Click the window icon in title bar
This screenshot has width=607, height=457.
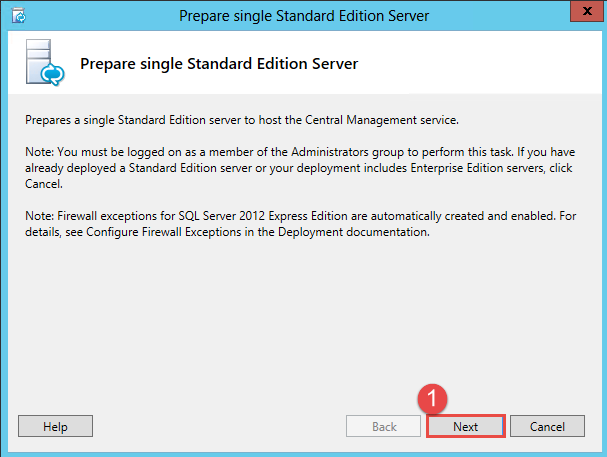coord(18,15)
